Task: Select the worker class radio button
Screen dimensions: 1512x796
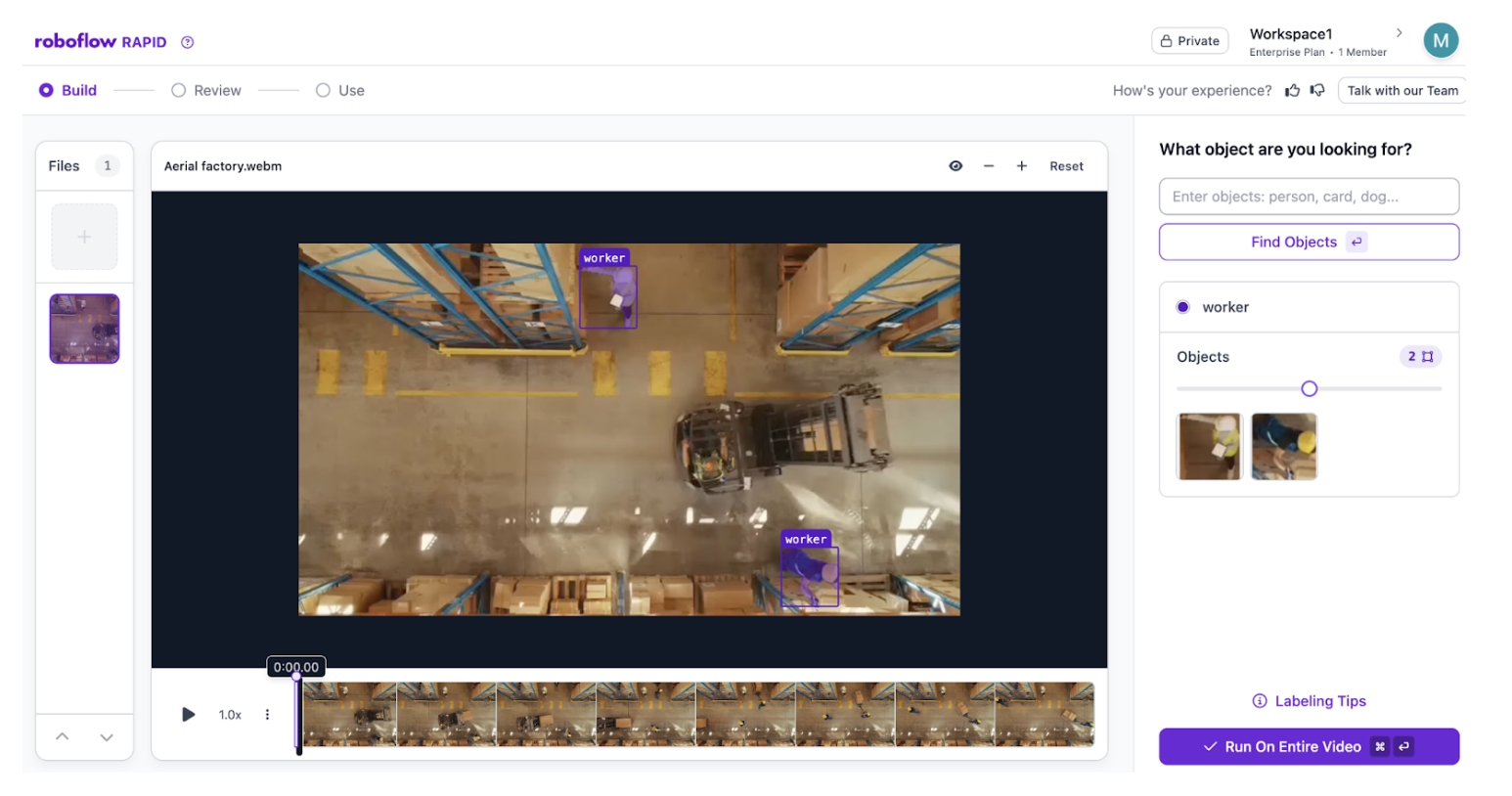Action: [x=1182, y=307]
